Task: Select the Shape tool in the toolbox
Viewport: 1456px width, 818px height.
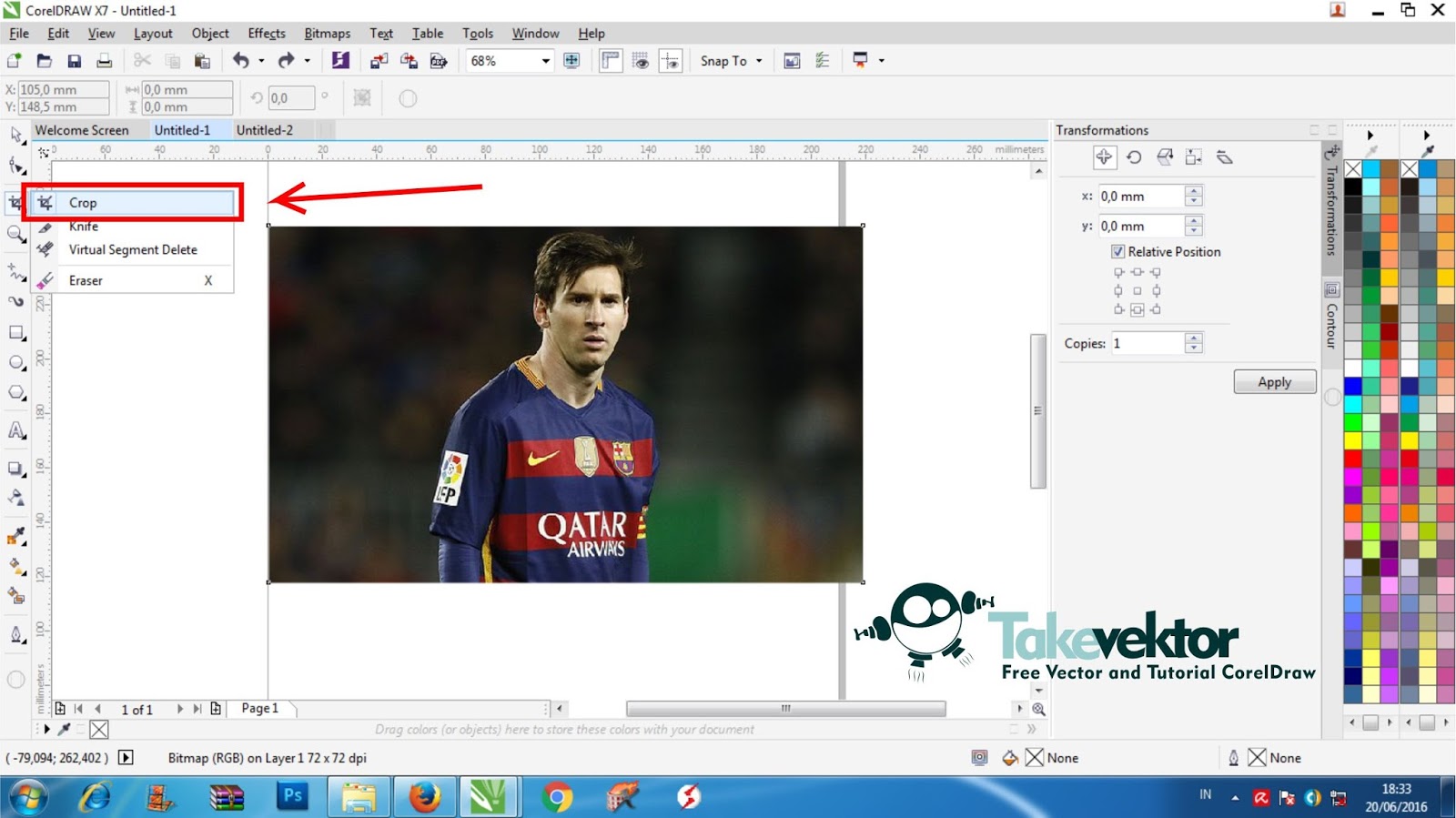Action: 16,166
